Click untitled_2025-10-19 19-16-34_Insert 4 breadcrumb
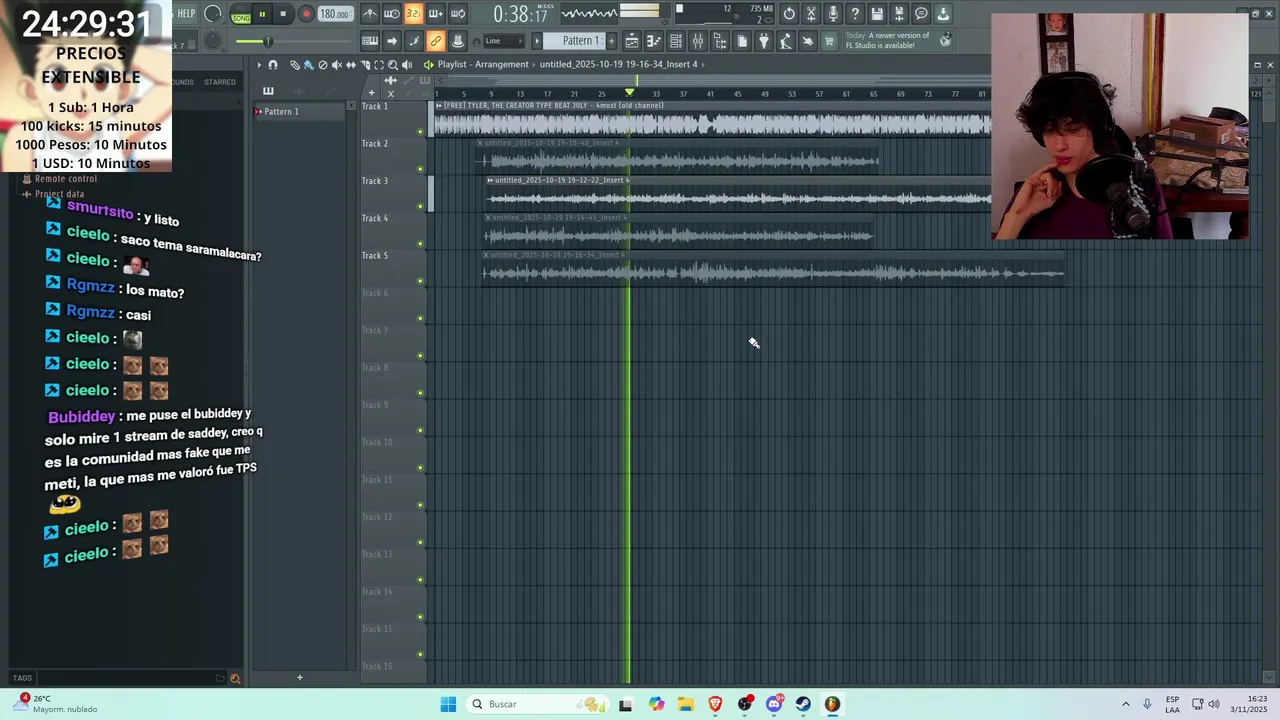Image resolution: width=1280 pixels, height=720 pixels. point(618,65)
